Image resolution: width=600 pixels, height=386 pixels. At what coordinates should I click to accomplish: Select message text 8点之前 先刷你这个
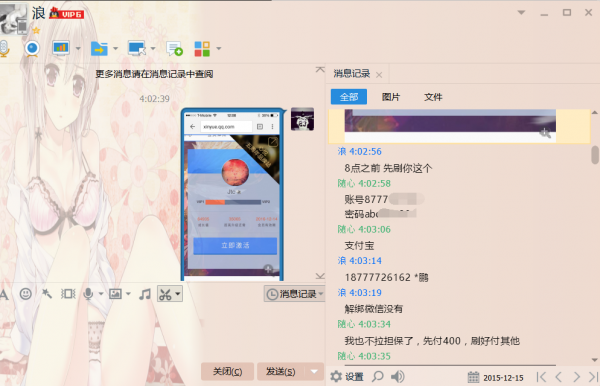point(388,168)
